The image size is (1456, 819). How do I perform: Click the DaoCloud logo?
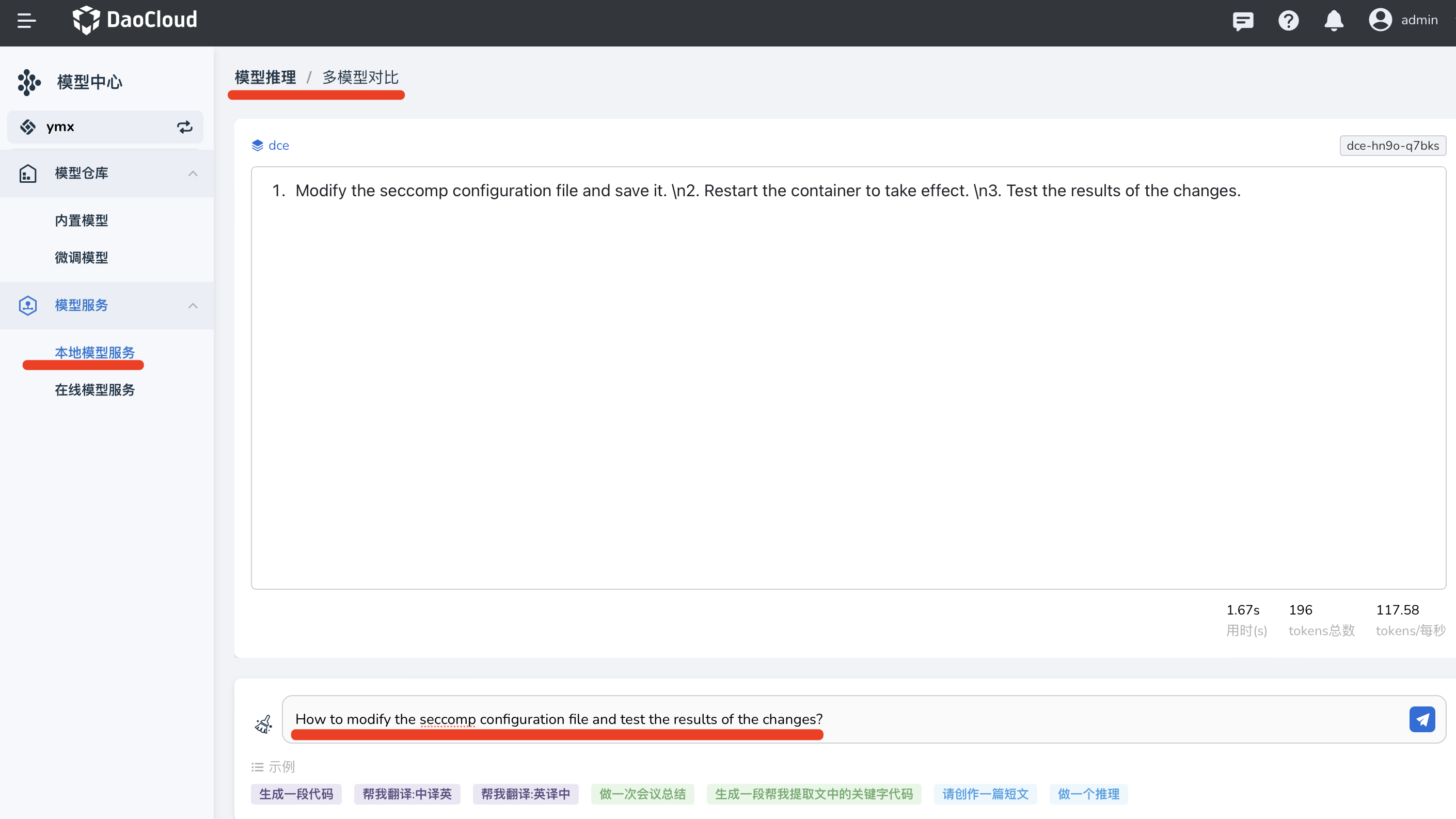click(x=135, y=20)
